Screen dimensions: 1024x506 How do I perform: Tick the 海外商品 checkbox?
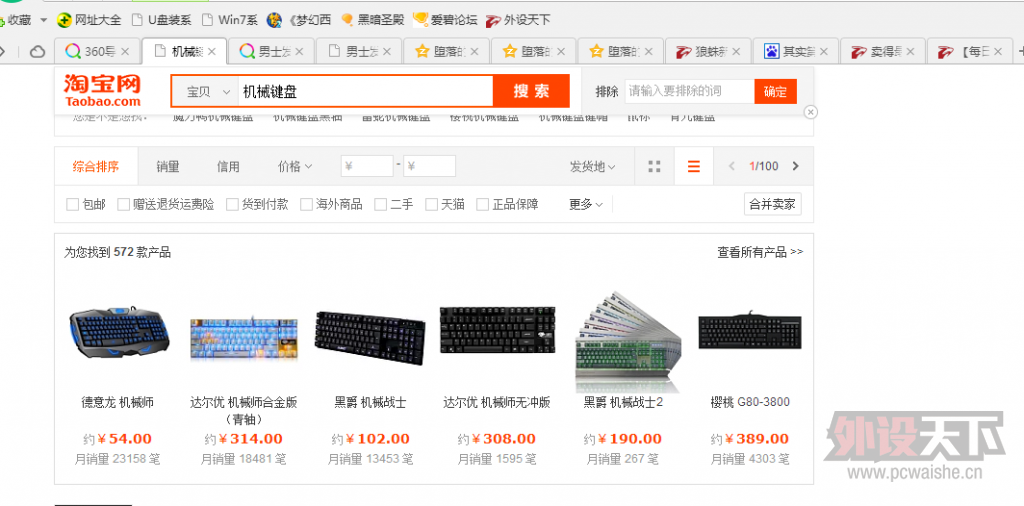coord(306,204)
